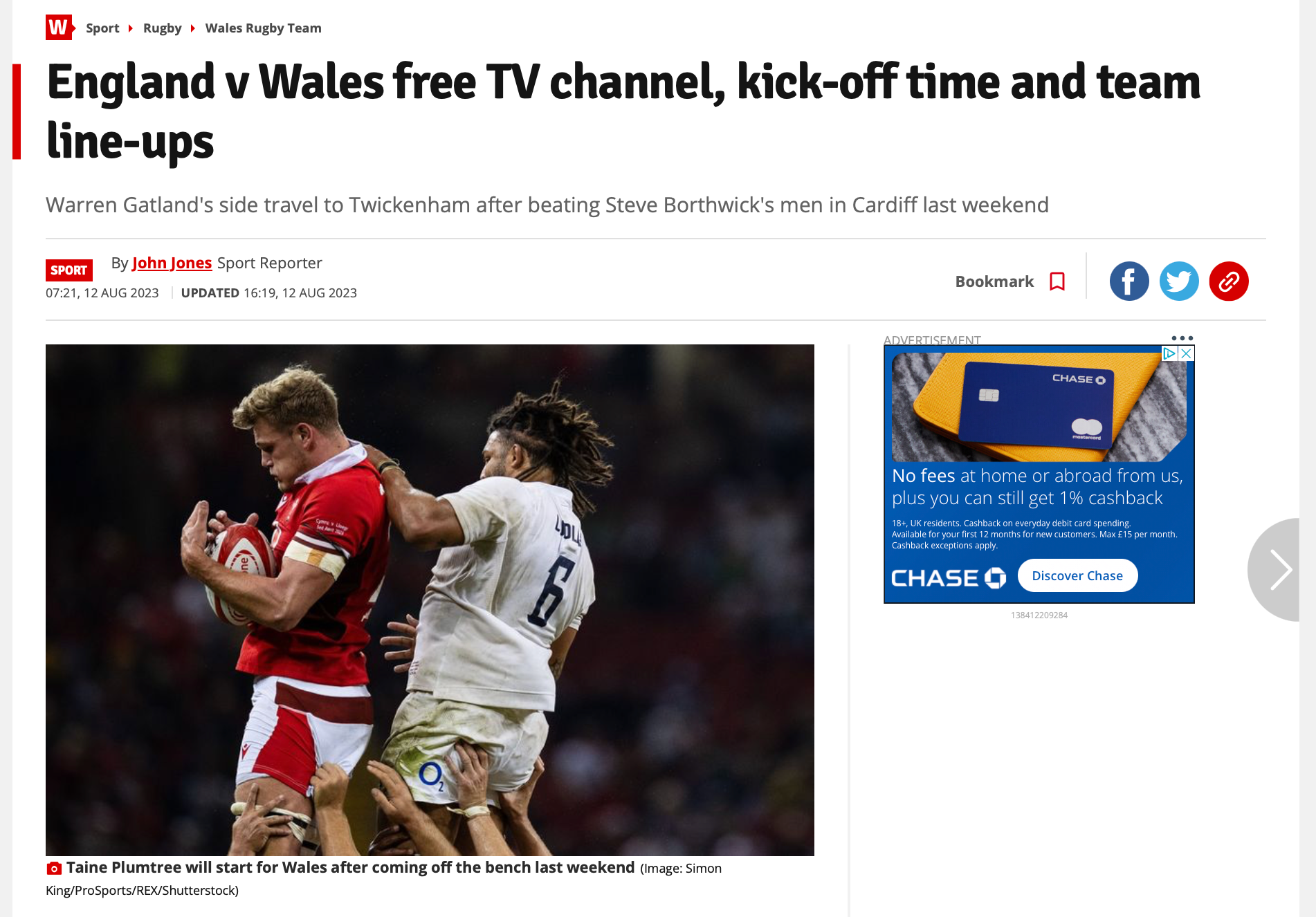
Task: Open the Taine Plumtree lineout photo
Action: click(430, 600)
